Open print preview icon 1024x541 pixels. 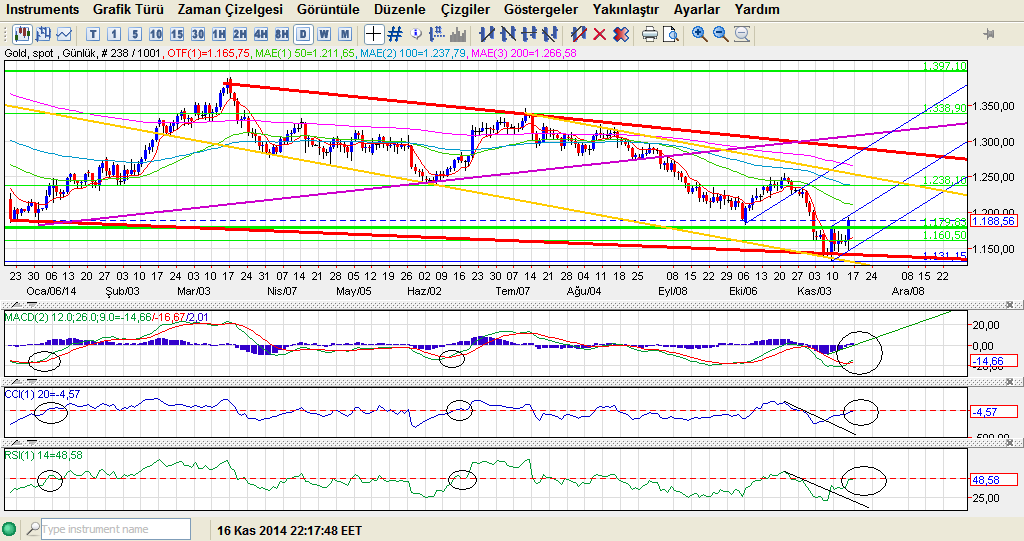[x=670, y=34]
